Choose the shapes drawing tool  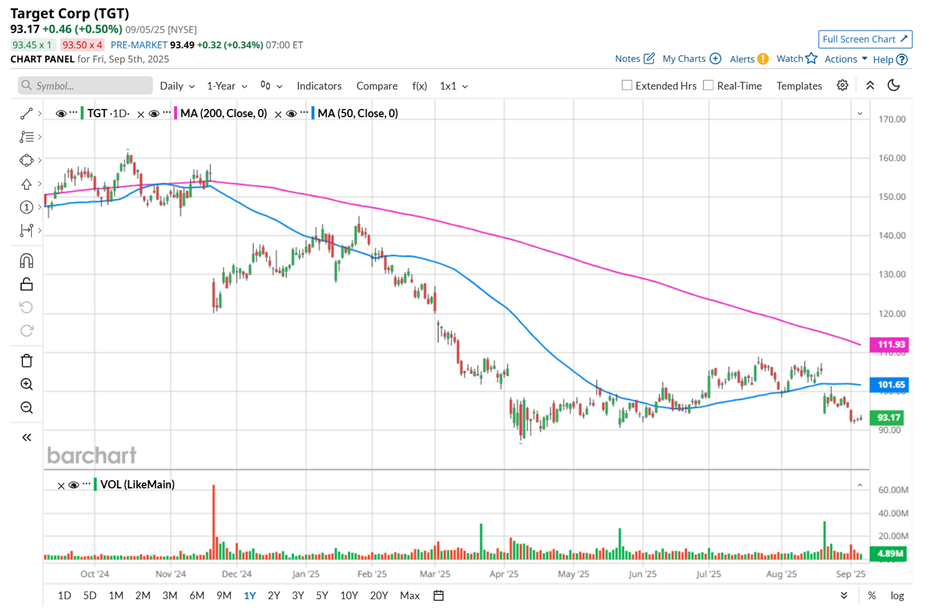point(26,160)
